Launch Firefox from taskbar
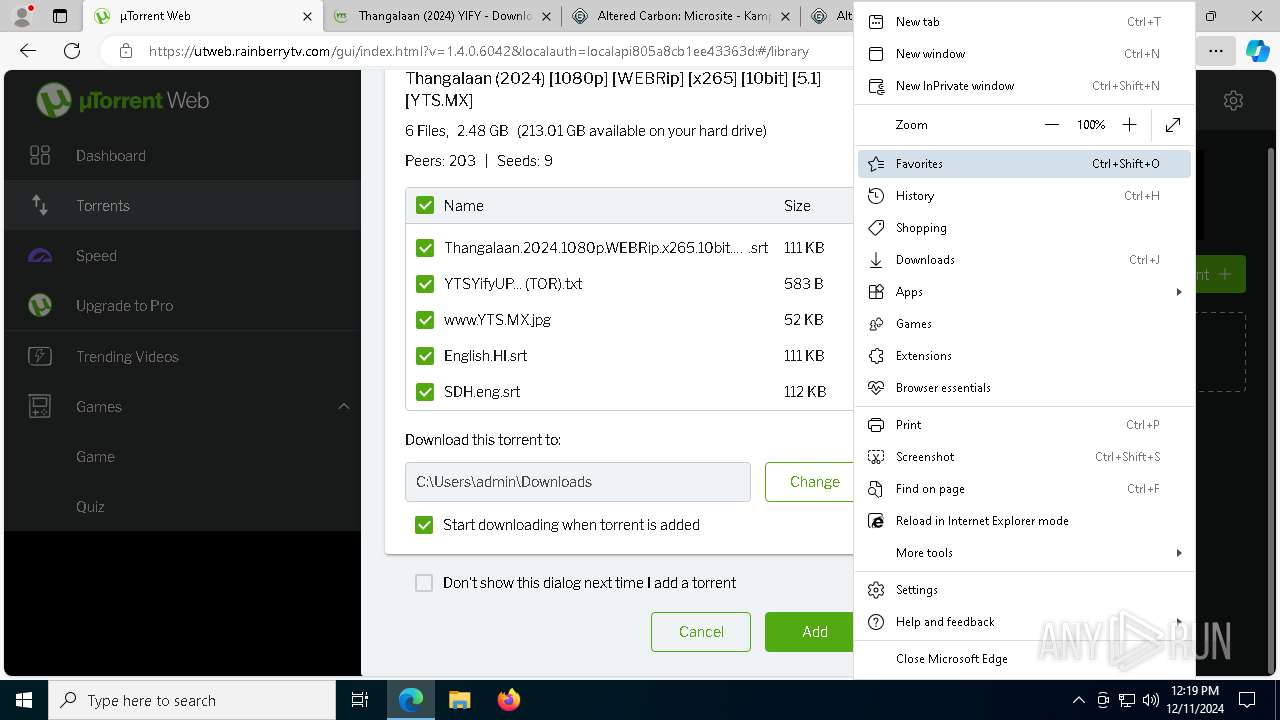The height and width of the screenshot is (720, 1280). click(509, 700)
